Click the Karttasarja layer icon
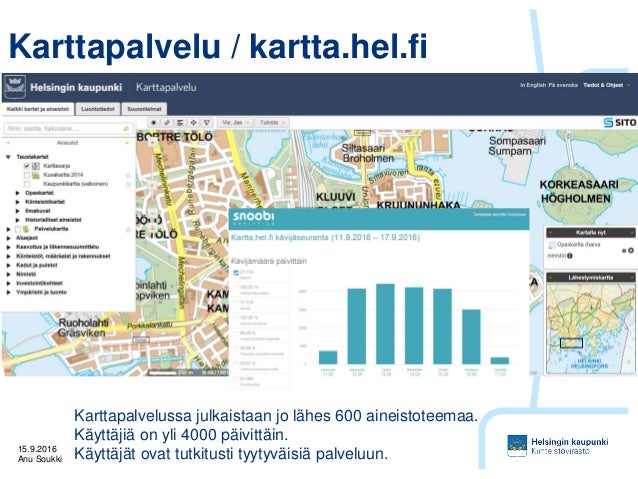 pos(36,166)
